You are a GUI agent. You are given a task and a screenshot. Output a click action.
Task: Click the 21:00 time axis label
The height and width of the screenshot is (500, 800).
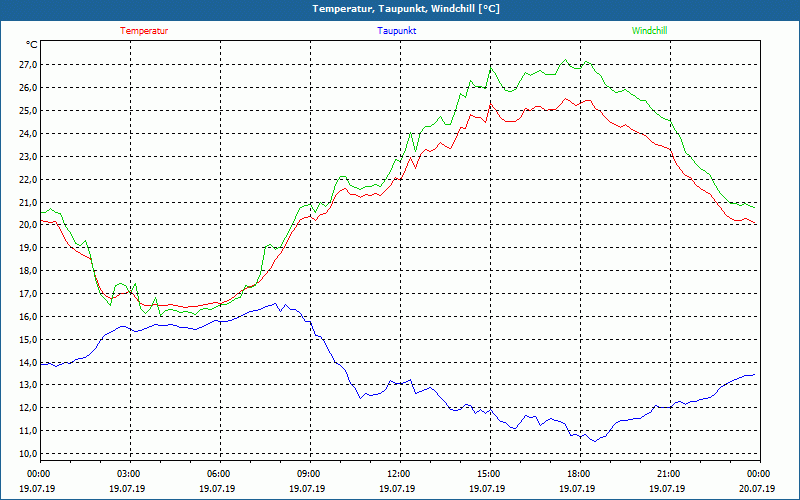tap(667, 473)
